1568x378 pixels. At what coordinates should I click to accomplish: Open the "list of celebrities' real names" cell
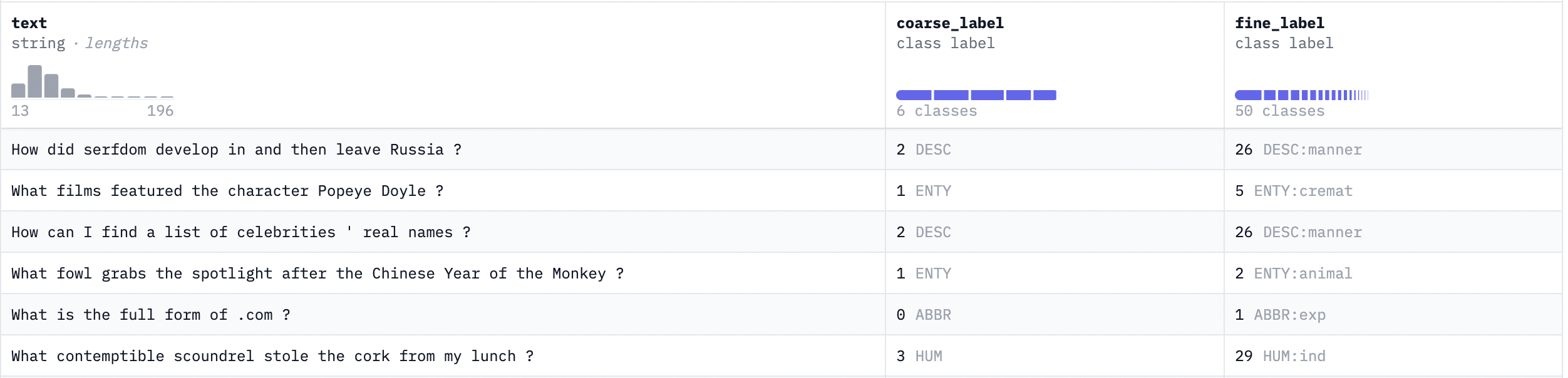click(x=240, y=232)
